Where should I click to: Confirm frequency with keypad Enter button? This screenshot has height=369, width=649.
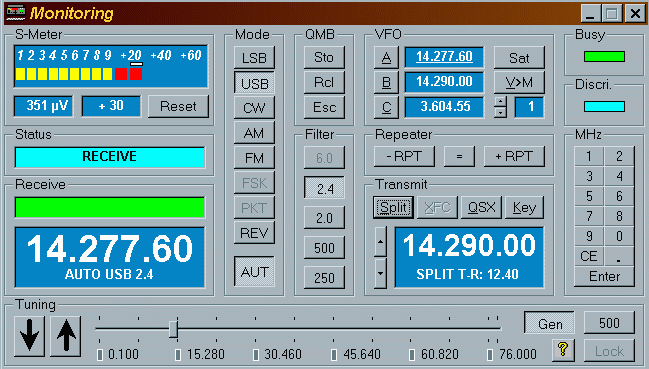(x=604, y=276)
